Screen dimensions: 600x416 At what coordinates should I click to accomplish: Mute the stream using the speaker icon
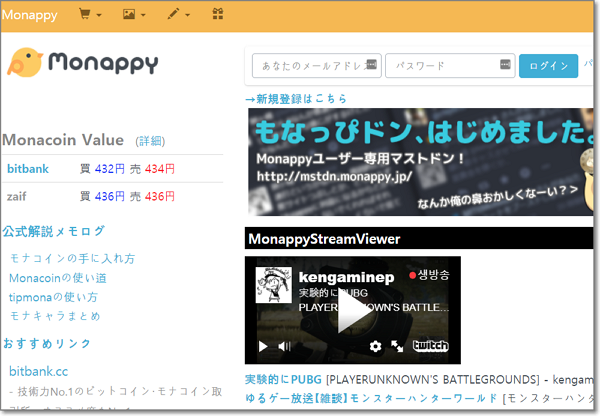[x=284, y=346]
